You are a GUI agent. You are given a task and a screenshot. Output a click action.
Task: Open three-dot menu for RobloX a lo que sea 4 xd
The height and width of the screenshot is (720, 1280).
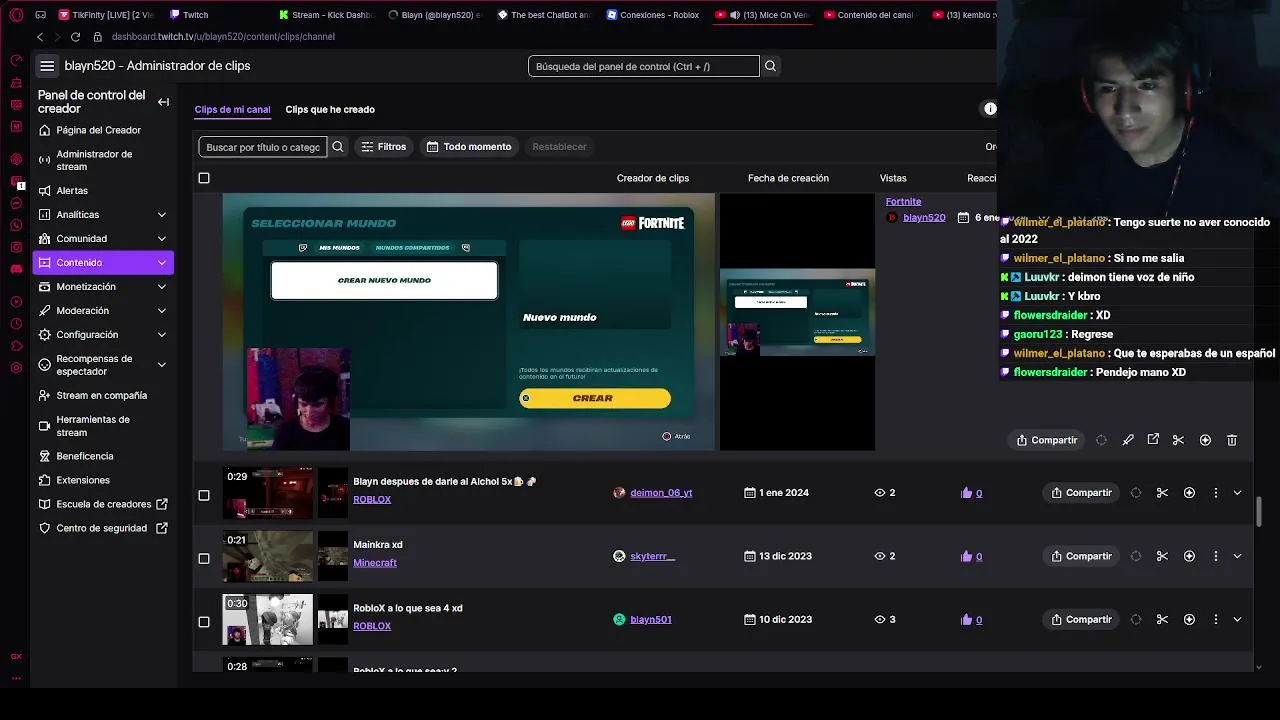[1215, 619]
